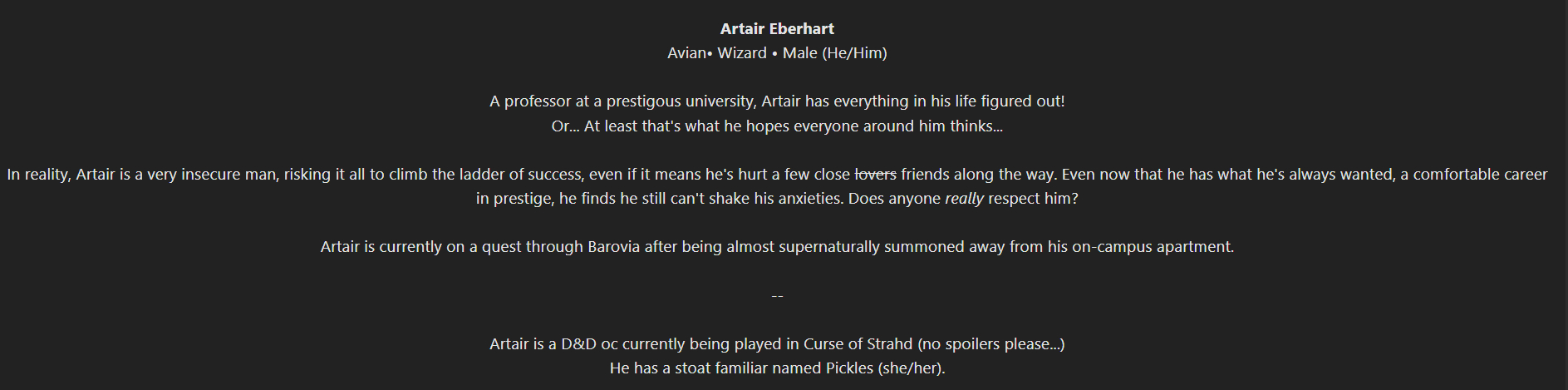Click the phrase "(no spoilers please...)"

tap(990, 344)
